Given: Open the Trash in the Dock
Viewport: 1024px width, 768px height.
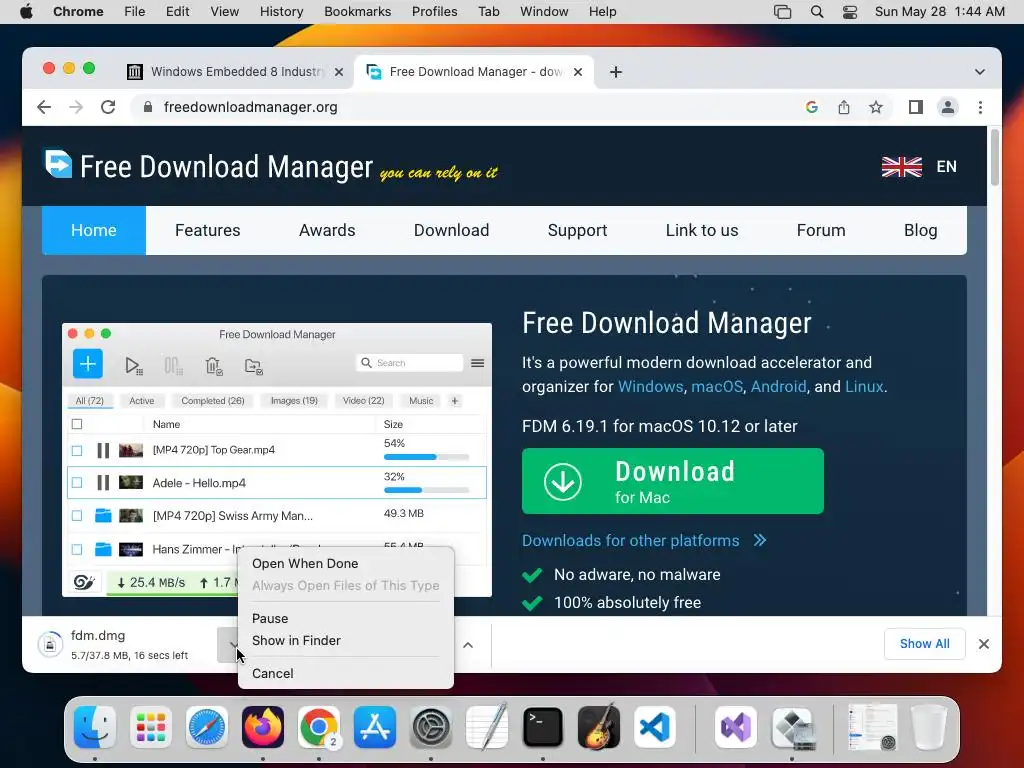Looking at the screenshot, I should click(929, 727).
